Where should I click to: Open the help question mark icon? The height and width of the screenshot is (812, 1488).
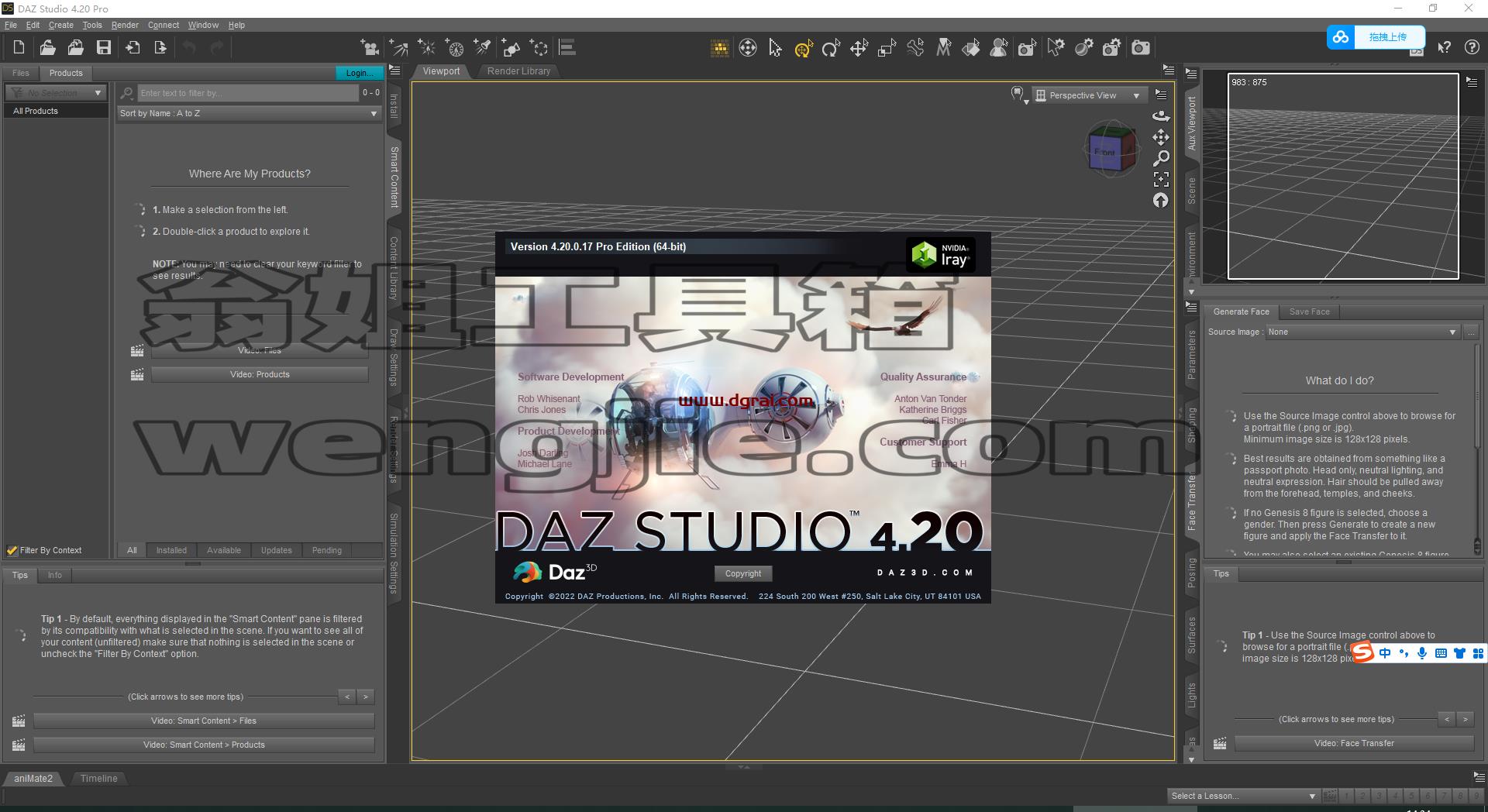coord(1472,48)
